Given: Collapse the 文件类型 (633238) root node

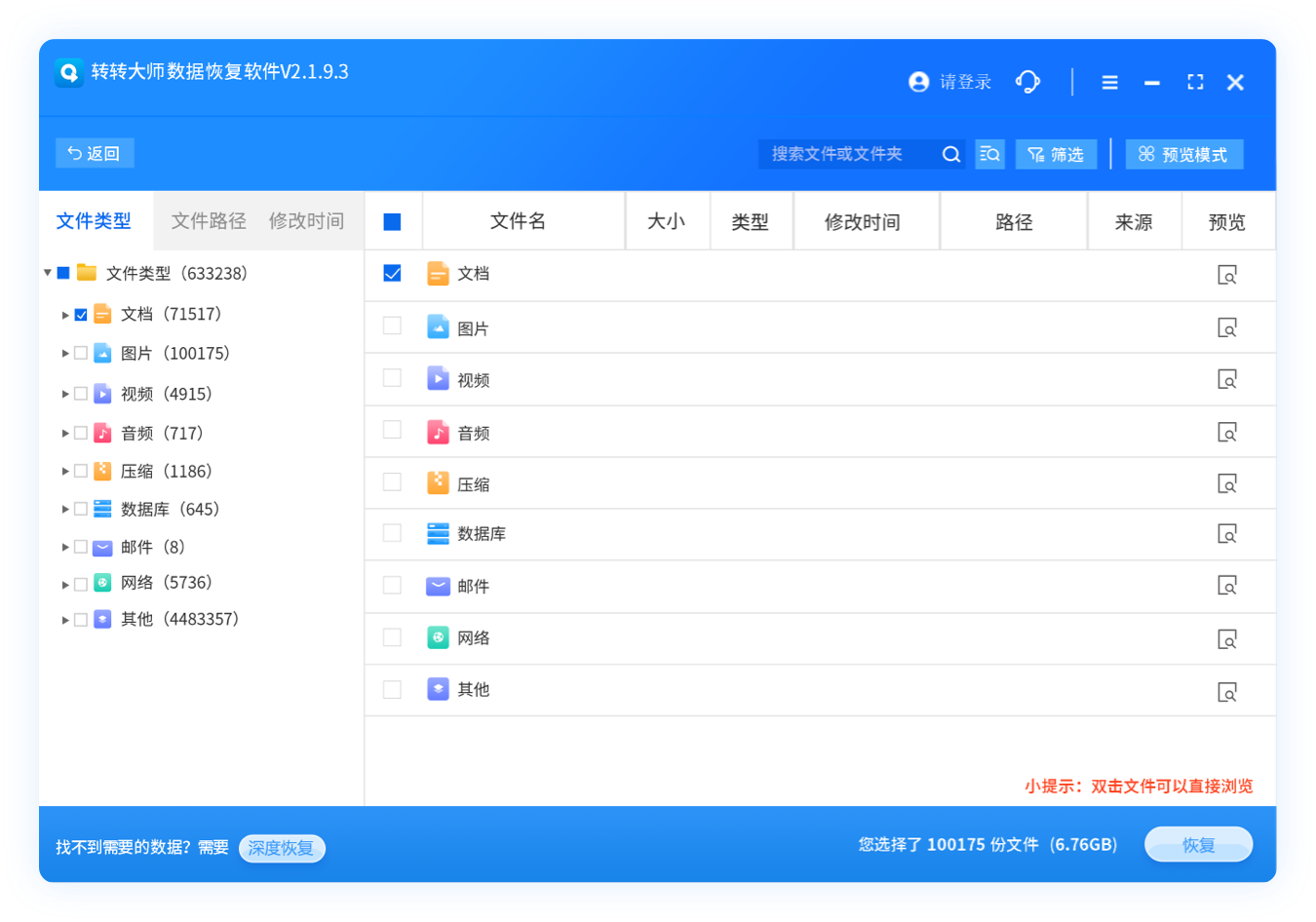Looking at the screenshot, I should 47,273.
